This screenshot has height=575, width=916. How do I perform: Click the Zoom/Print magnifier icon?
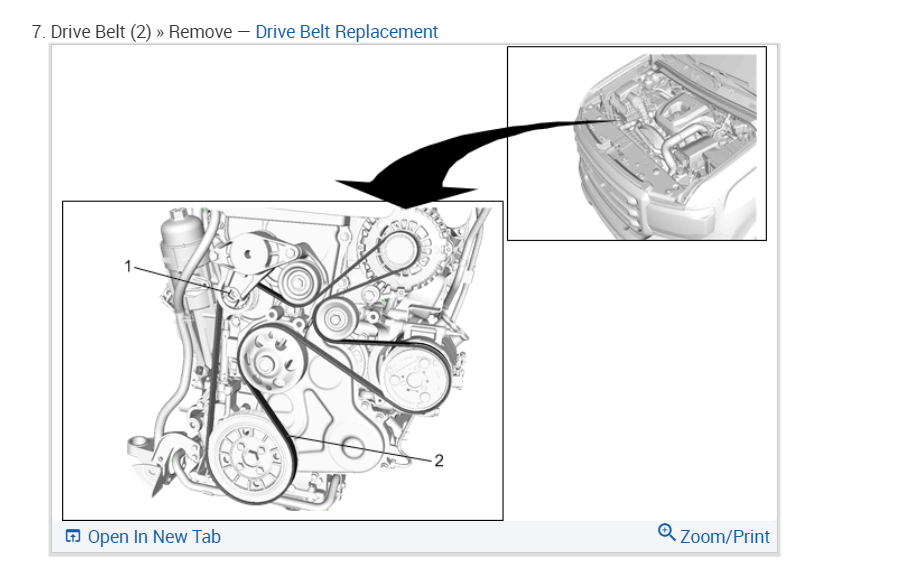point(666,532)
